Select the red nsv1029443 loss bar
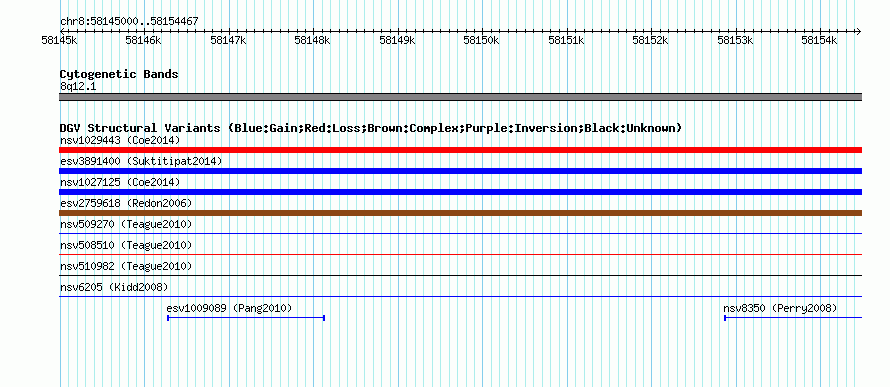This screenshot has height=387, width=890. pyautogui.click(x=460, y=150)
